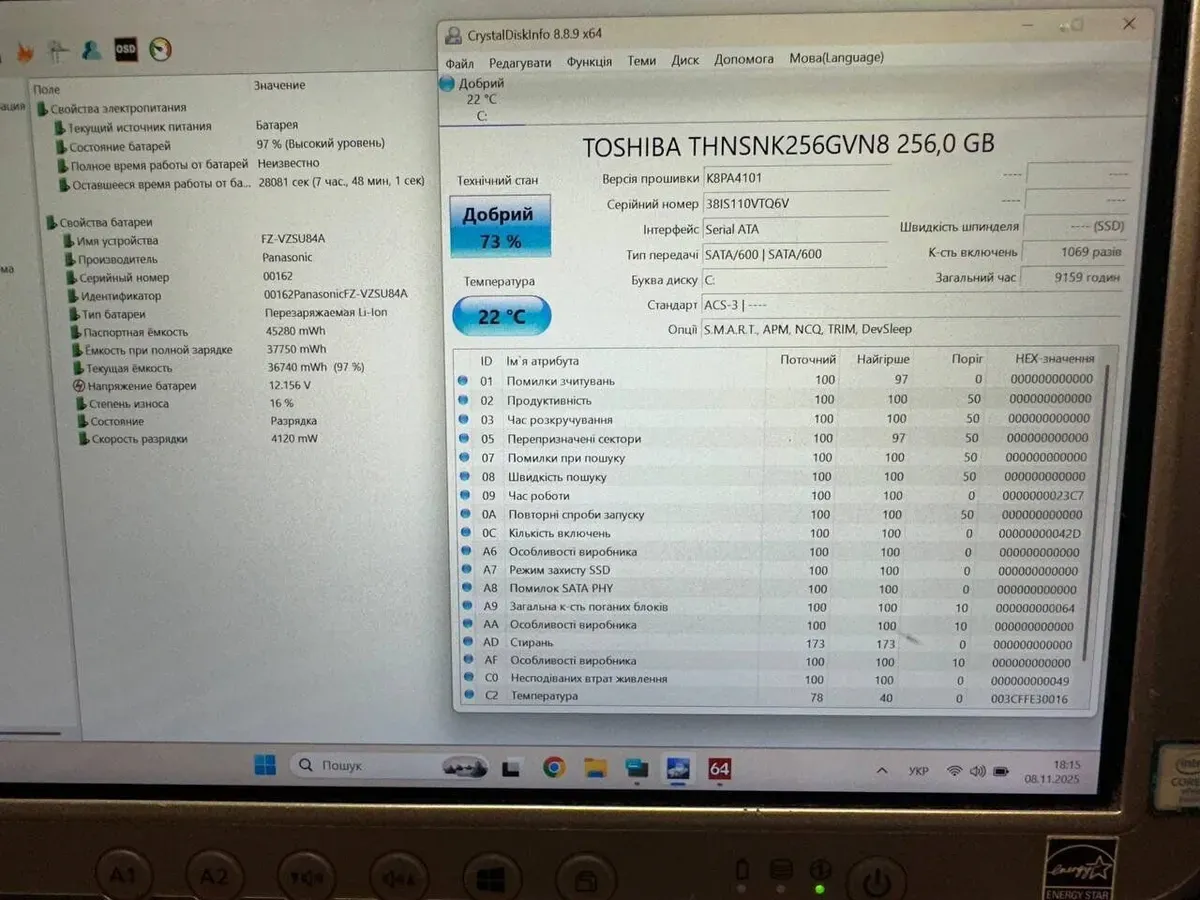Viewport: 1200px width, 900px height.
Task: Click the blue user silhouette toolbar icon
Action: click(x=91, y=49)
